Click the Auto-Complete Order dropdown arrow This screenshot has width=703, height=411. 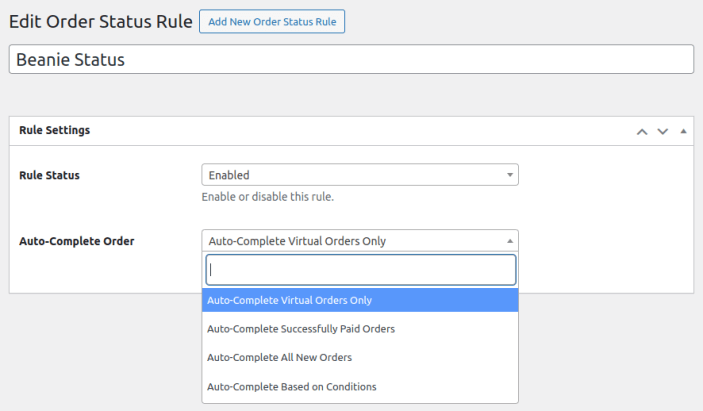point(510,240)
